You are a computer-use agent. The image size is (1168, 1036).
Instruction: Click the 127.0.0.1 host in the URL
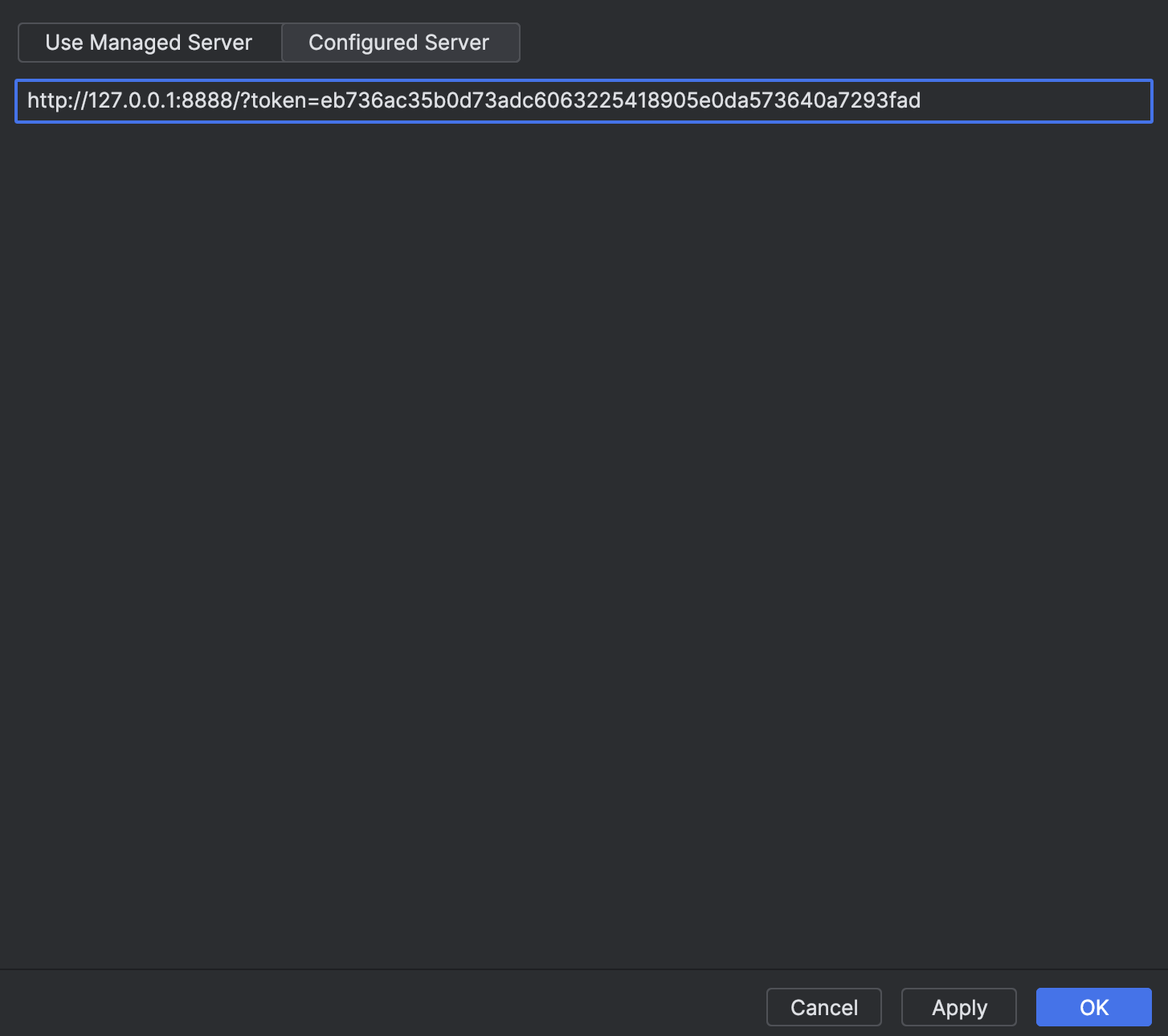131,101
